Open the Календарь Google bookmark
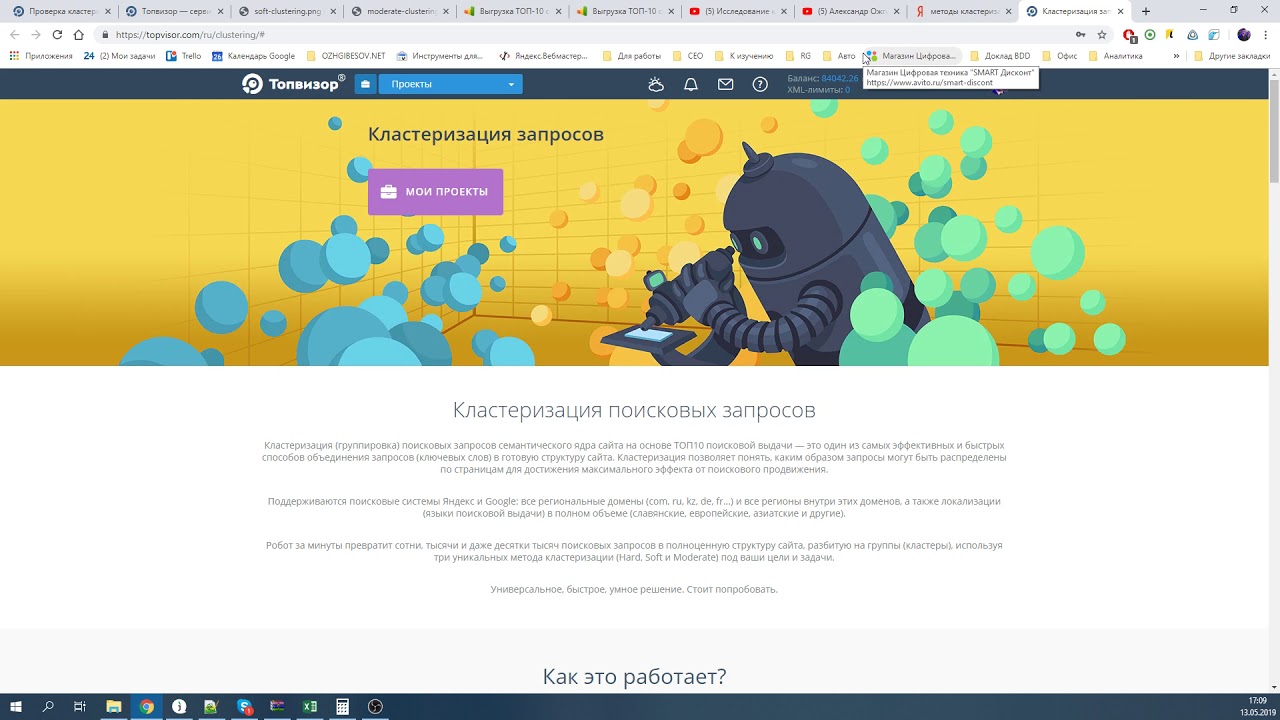This screenshot has width=1280, height=720. (x=253, y=56)
